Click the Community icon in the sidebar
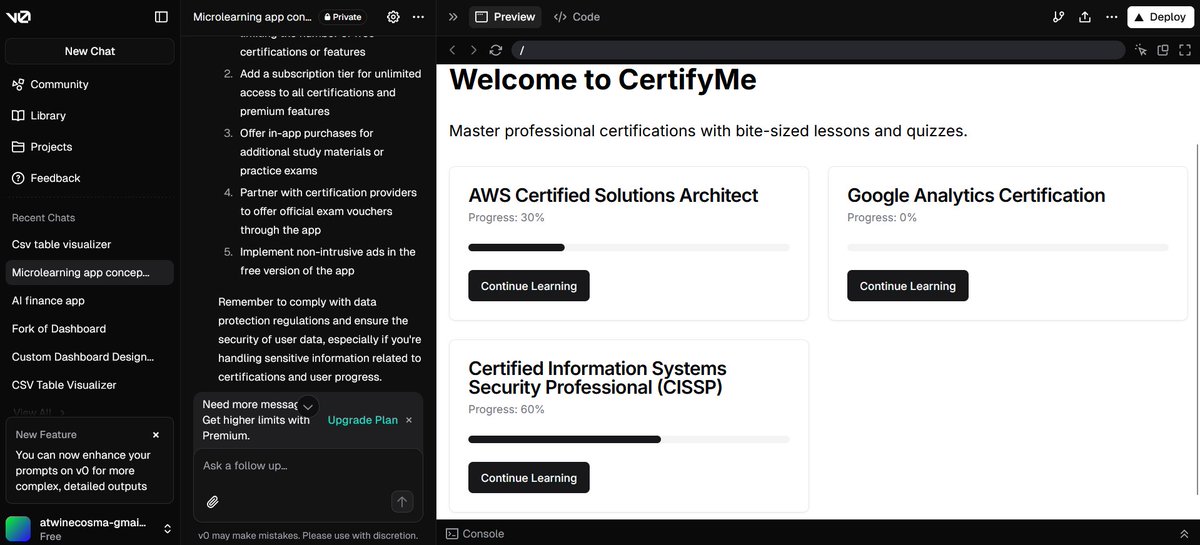 pyautogui.click(x=19, y=85)
